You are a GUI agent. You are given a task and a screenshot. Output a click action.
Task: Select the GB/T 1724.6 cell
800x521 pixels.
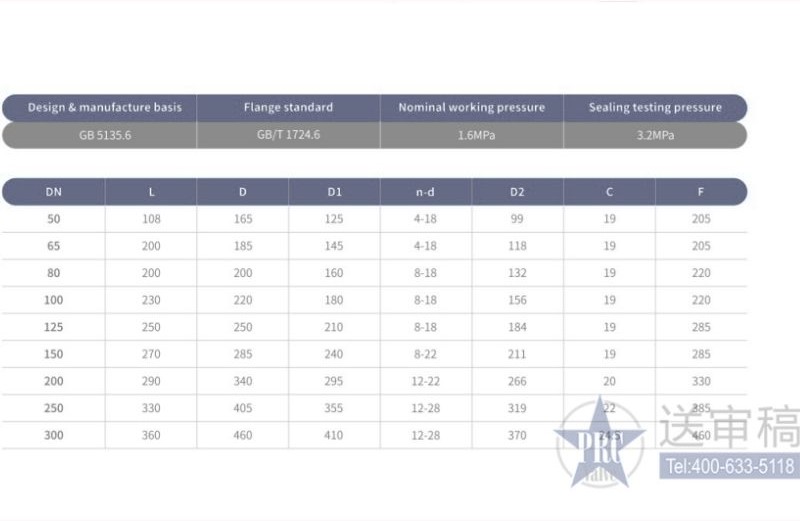[288, 135]
